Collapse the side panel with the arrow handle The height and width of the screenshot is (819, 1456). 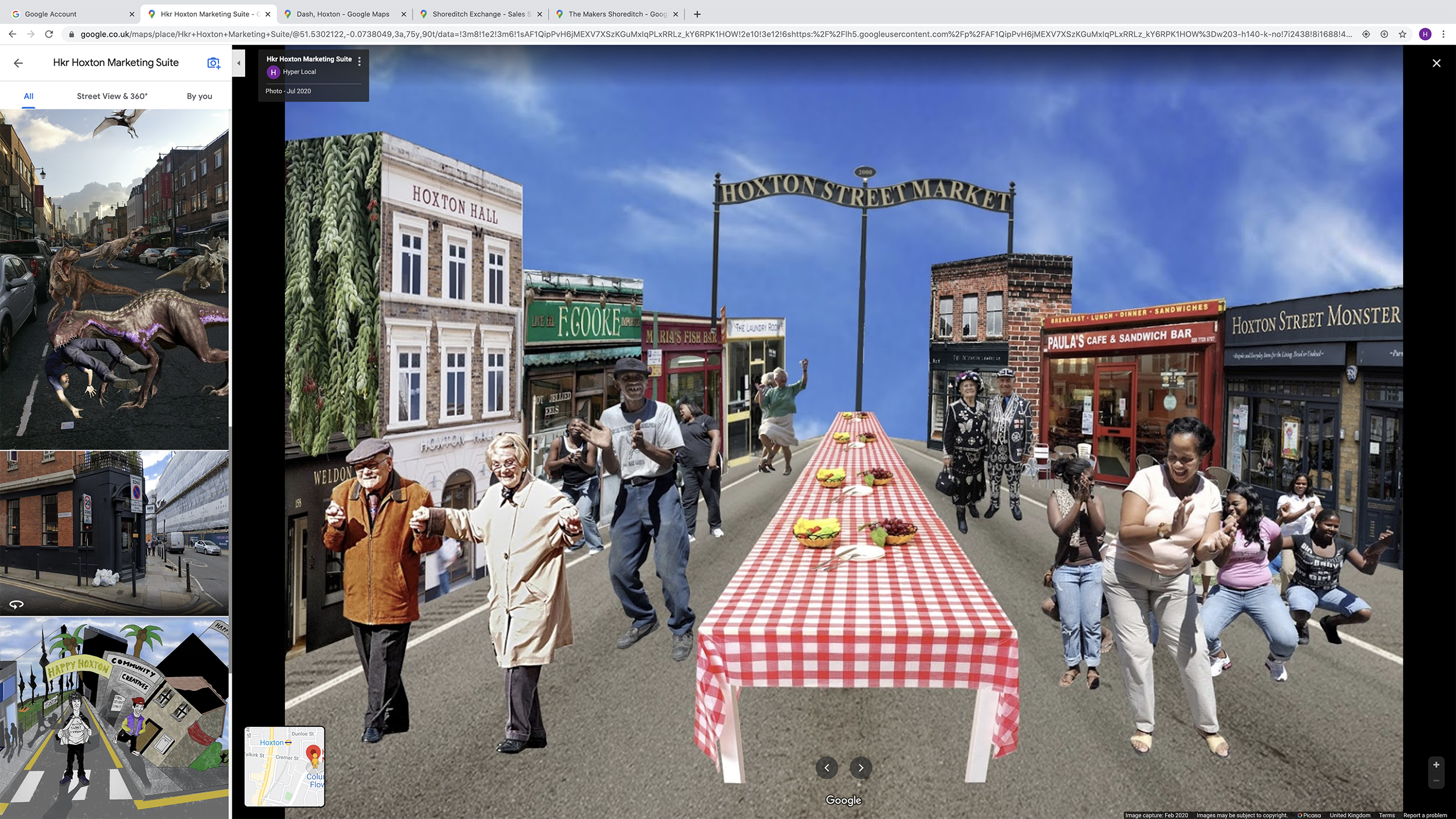pos(238,63)
